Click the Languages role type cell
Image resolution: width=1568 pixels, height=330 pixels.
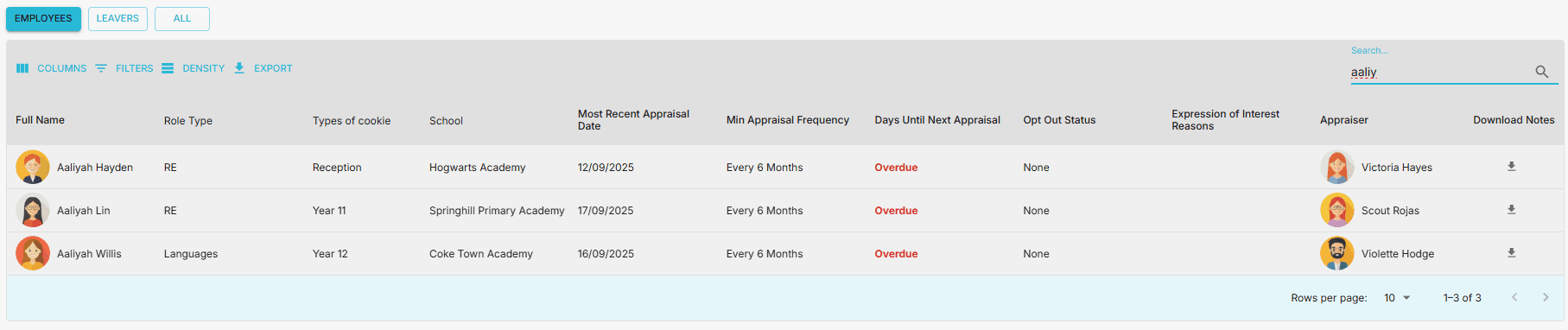click(191, 254)
